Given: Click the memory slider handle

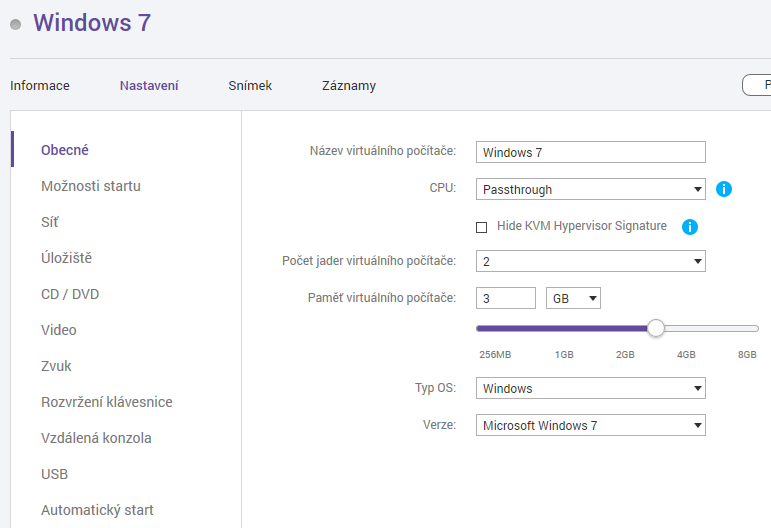Looking at the screenshot, I should point(656,328).
